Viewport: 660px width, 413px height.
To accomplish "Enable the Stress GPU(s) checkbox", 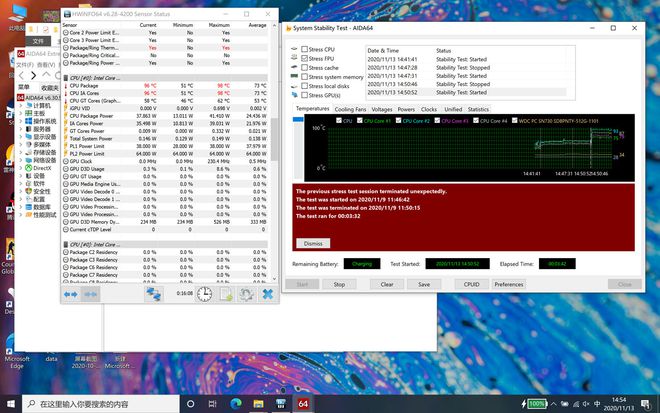I will point(304,95).
